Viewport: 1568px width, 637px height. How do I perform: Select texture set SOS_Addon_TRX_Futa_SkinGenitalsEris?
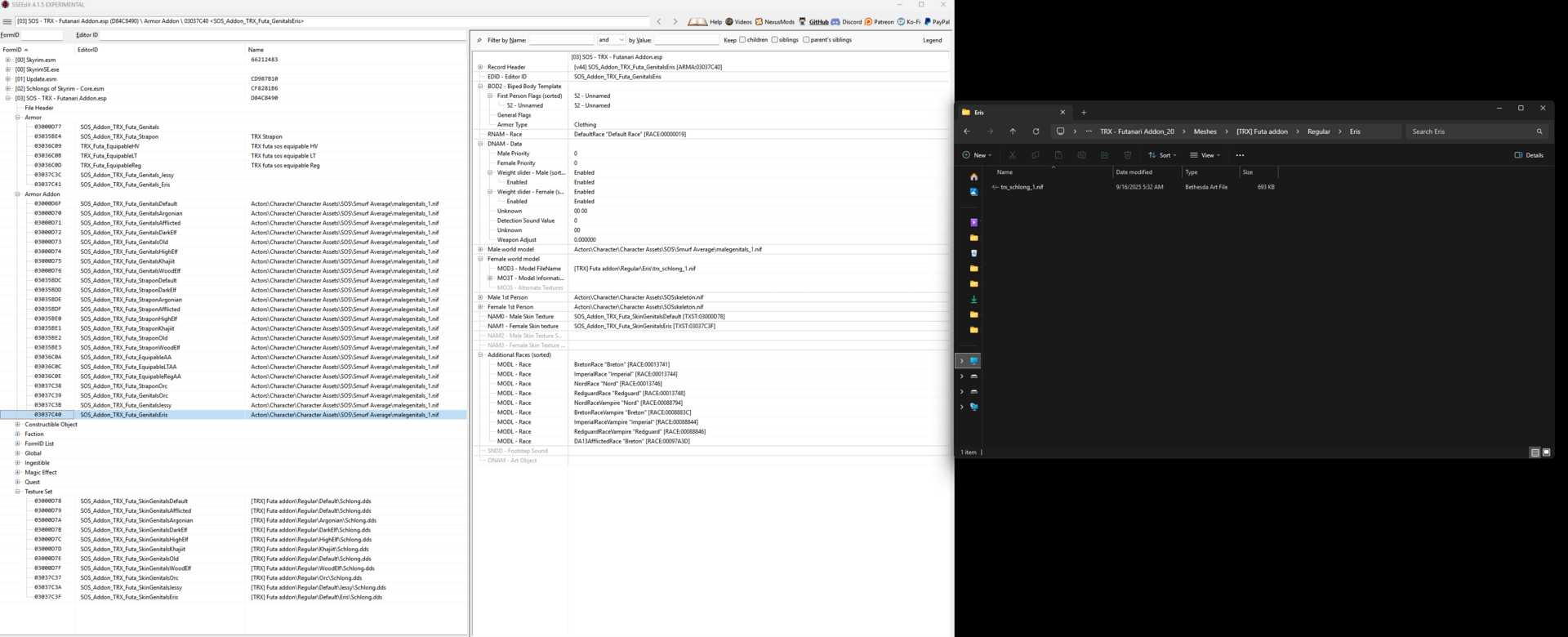129,597
